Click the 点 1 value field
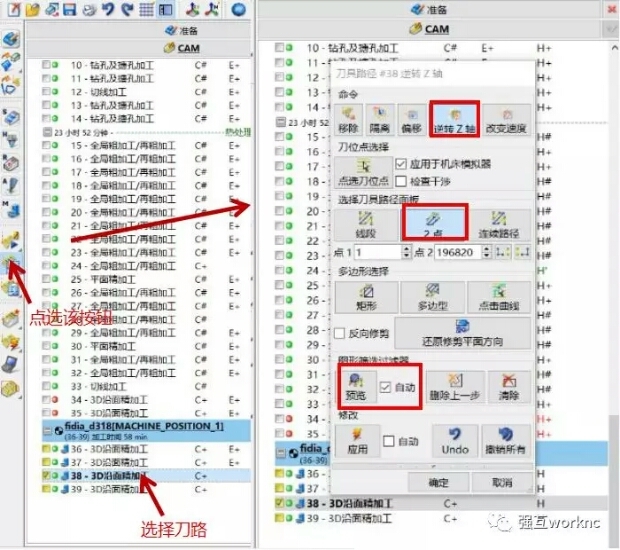620x550 pixels. point(378,252)
